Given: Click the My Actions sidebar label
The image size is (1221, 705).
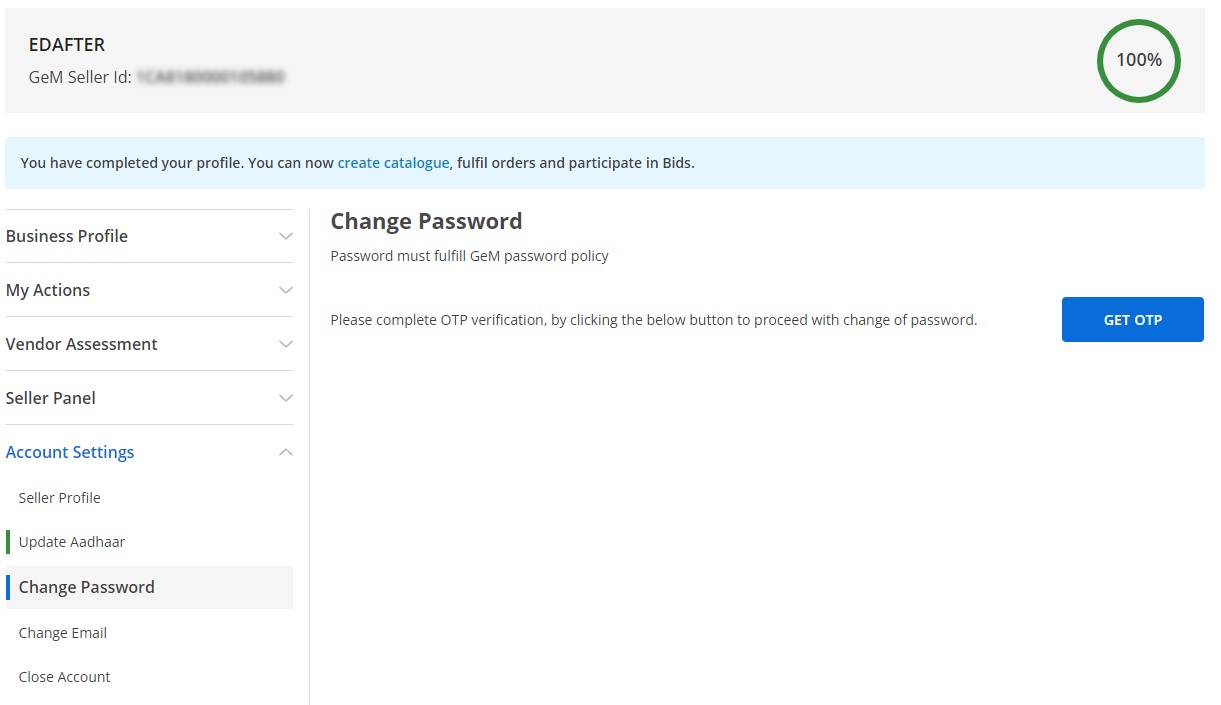Looking at the screenshot, I should 48,289.
